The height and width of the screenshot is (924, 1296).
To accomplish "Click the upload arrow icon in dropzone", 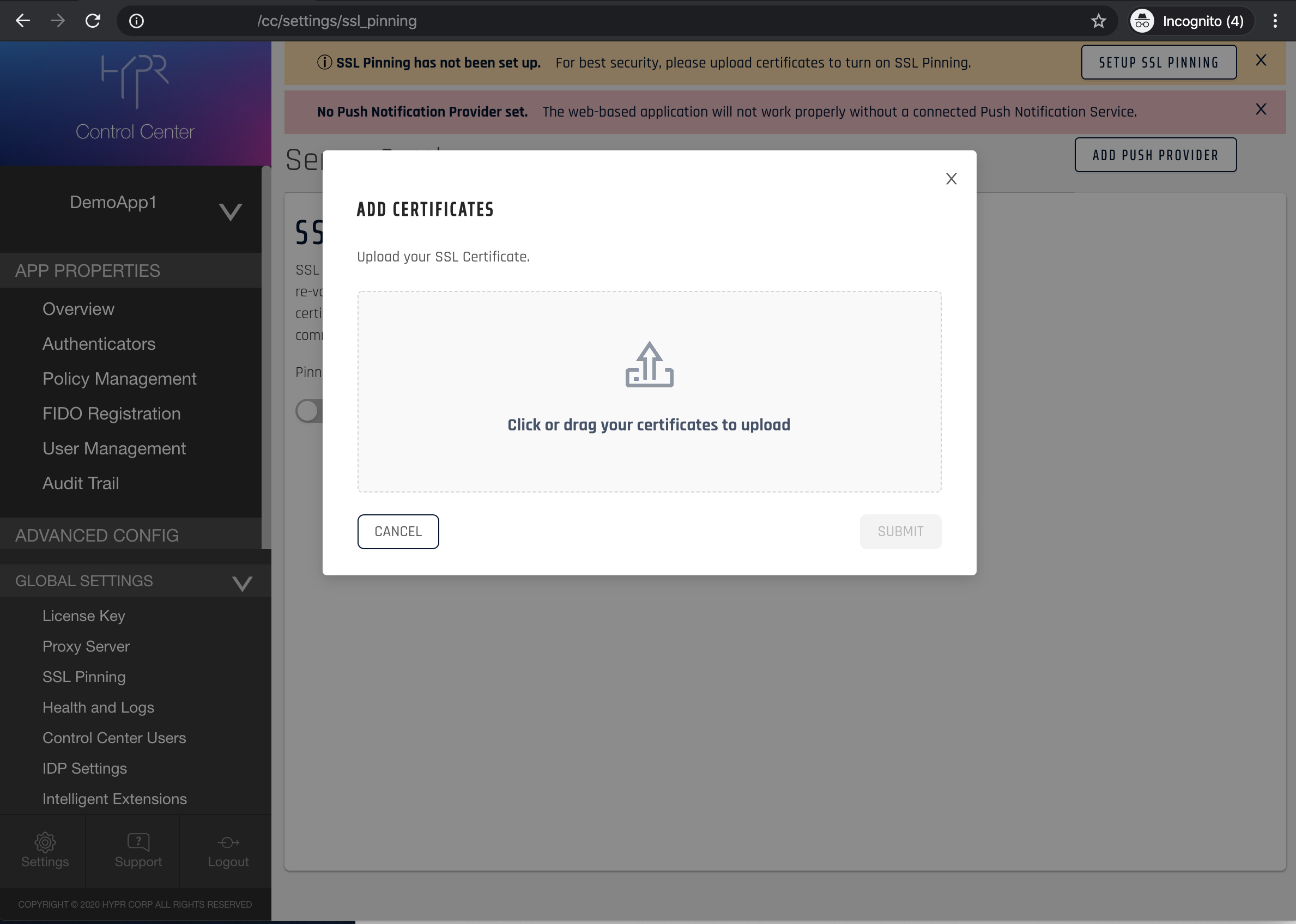I will [x=649, y=364].
